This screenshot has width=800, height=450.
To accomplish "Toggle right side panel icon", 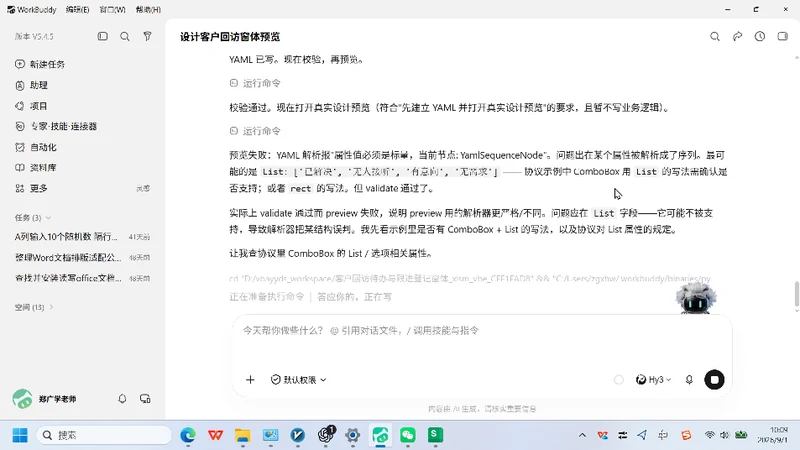I will [783, 36].
